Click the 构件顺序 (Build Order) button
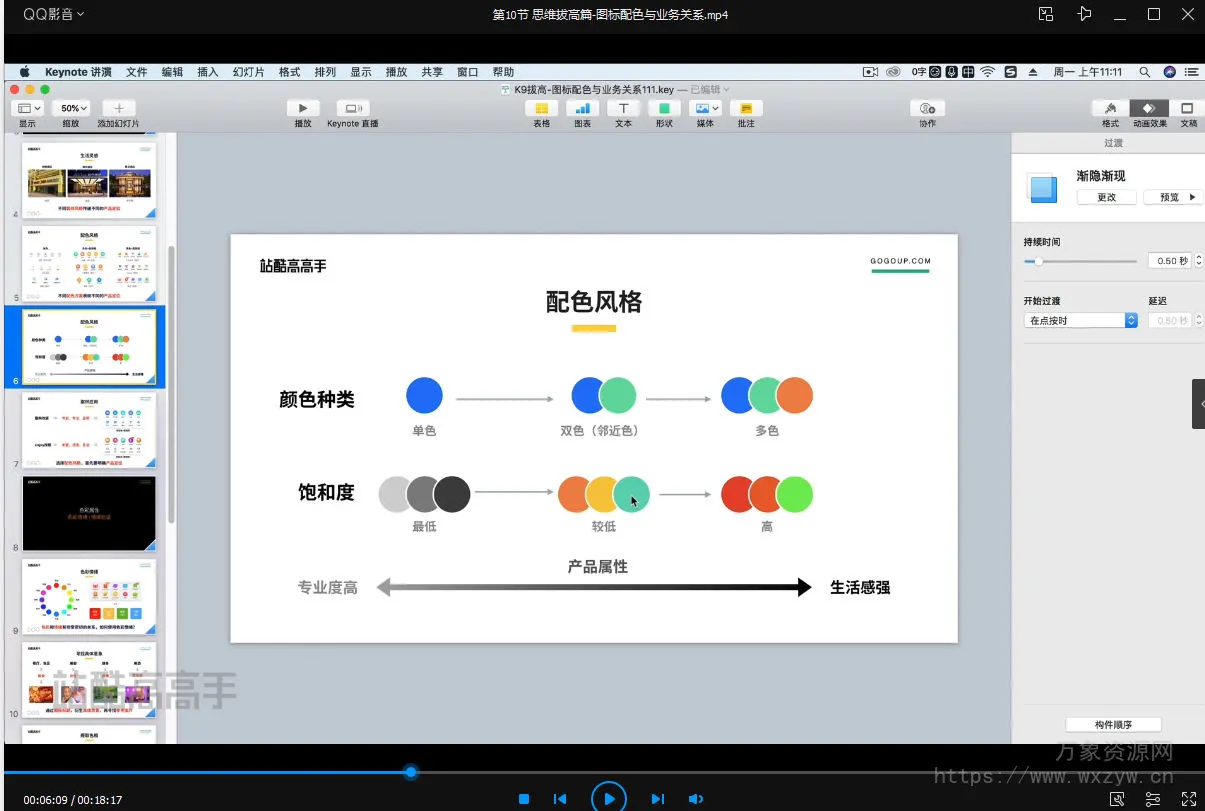Image resolution: width=1205 pixels, height=811 pixels. tap(1113, 725)
